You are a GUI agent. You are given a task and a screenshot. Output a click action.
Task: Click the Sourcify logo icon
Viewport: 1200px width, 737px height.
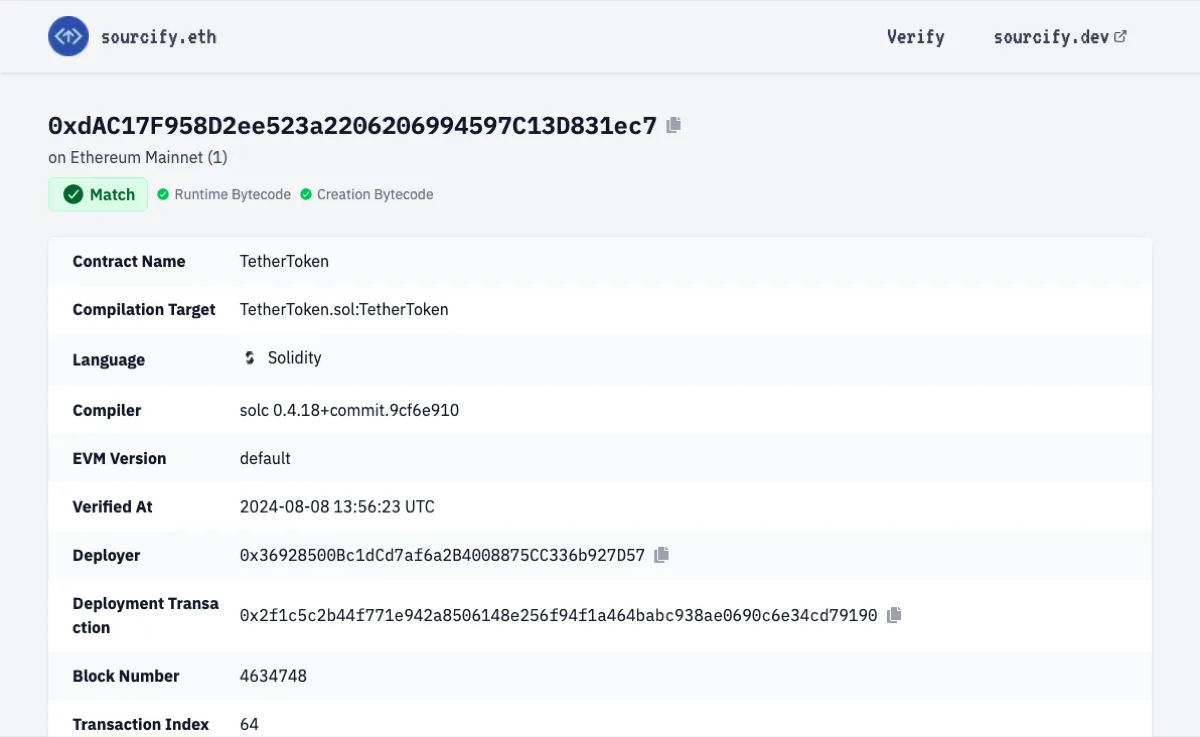pyautogui.click(x=69, y=37)
